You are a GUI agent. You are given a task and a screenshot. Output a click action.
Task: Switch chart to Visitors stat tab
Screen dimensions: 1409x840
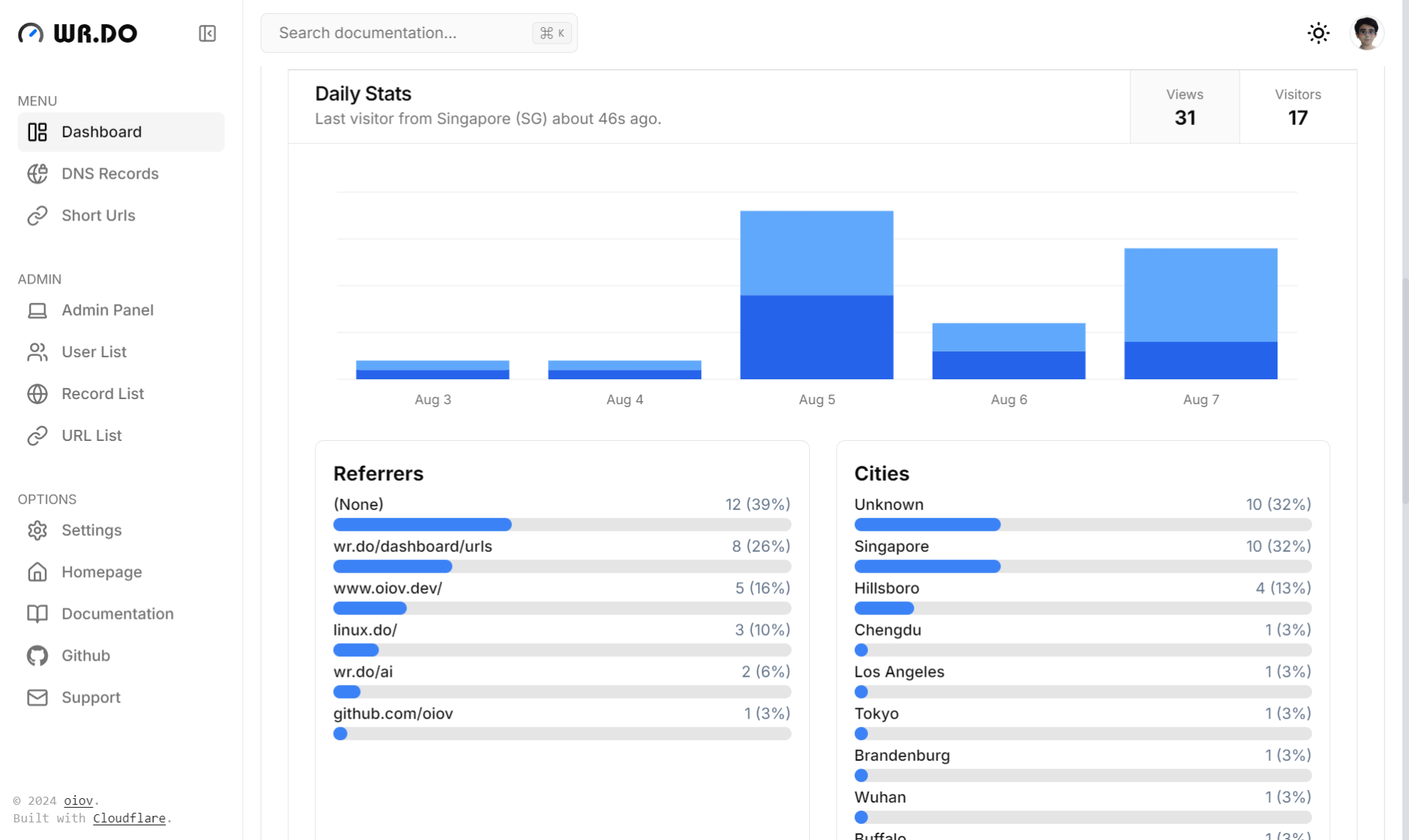coord(1297,107)
